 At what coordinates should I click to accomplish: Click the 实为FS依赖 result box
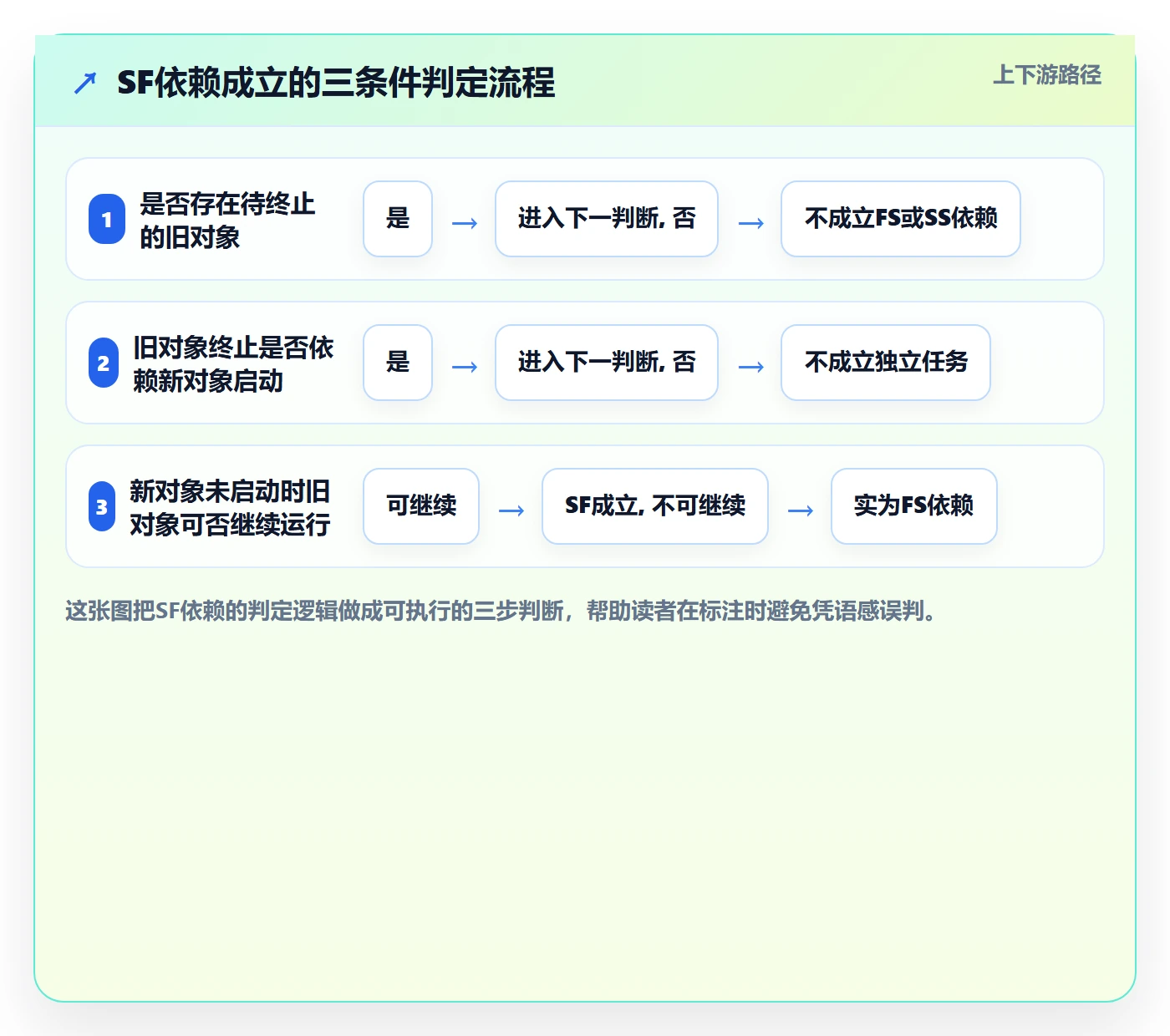click(914, 506)
